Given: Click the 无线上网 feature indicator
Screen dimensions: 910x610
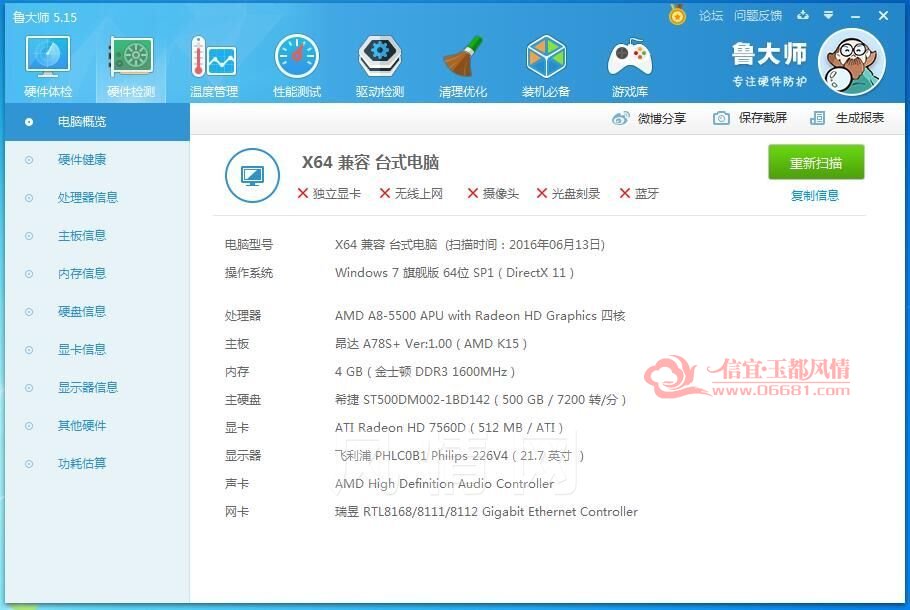Looking at the screenshot, I should coord(411,193).
